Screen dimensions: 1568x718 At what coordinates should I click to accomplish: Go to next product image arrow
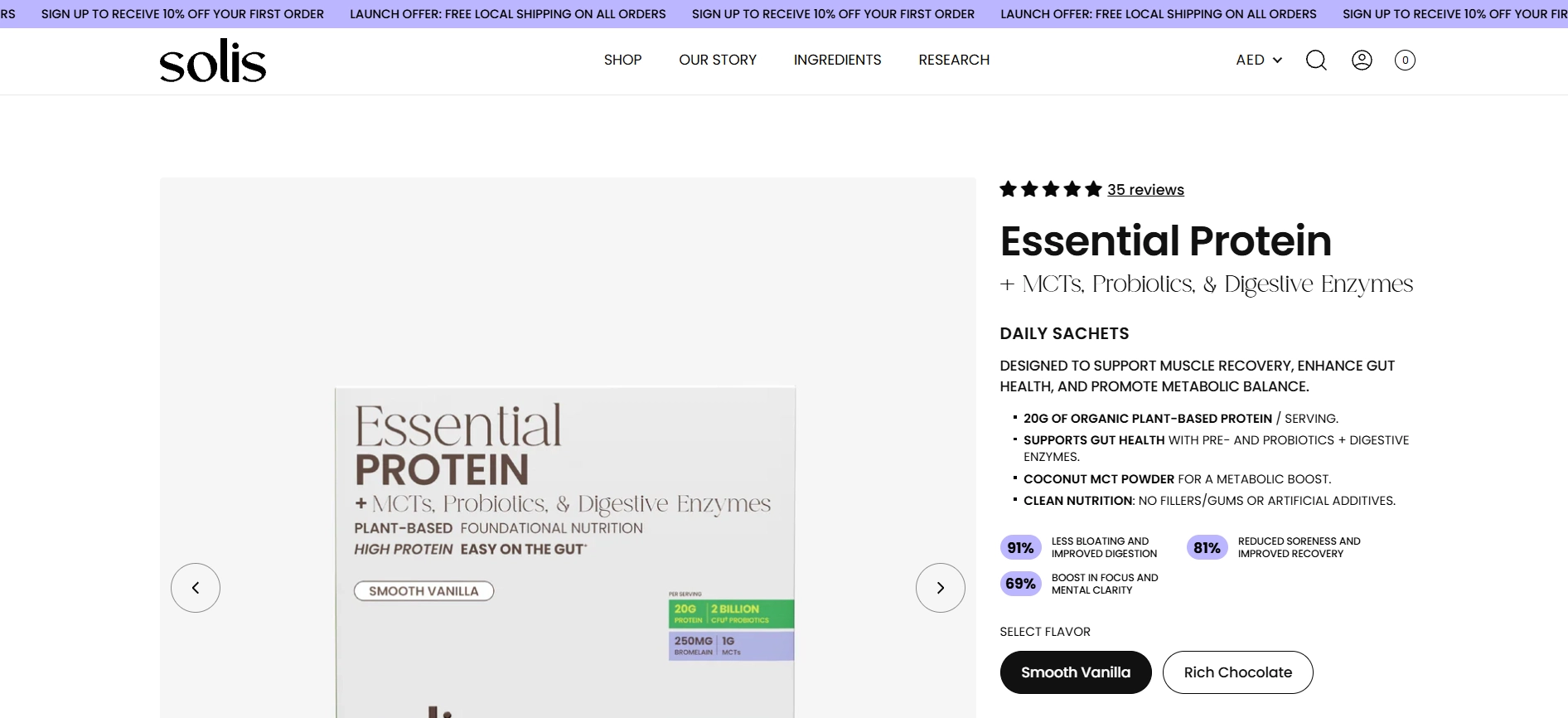(x=940, y=588)
